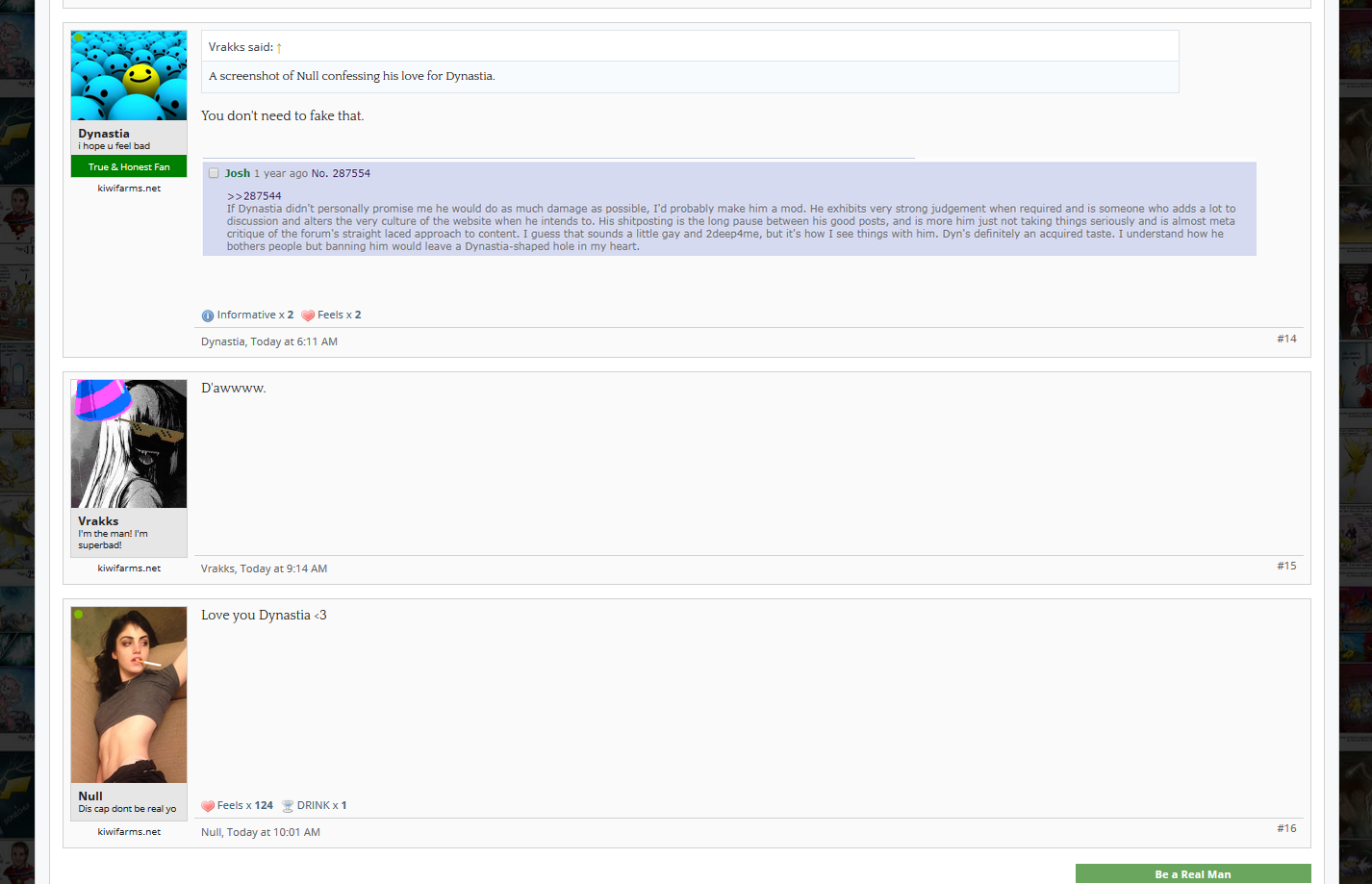Click 'Vrakks' author name in post #15 footer
The width and height of the screenshot is (1372, 884).
coord(217,568)
